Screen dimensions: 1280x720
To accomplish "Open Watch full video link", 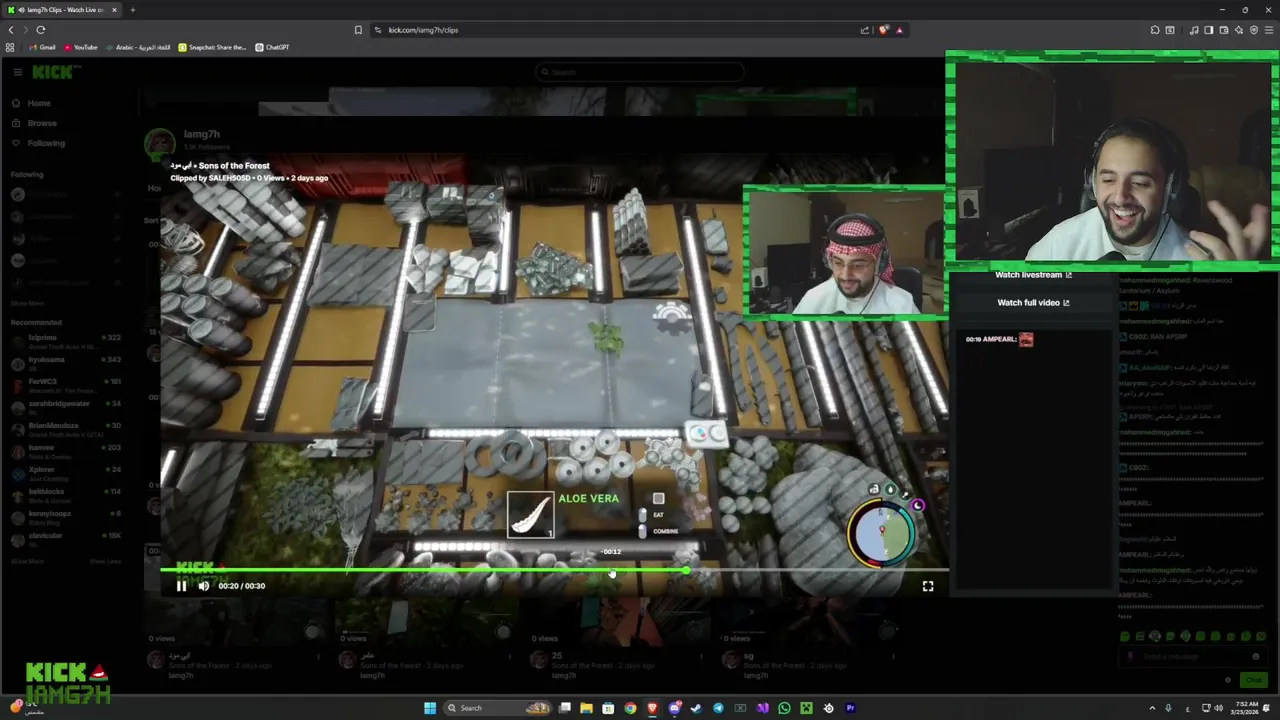I will (1033, 302).
